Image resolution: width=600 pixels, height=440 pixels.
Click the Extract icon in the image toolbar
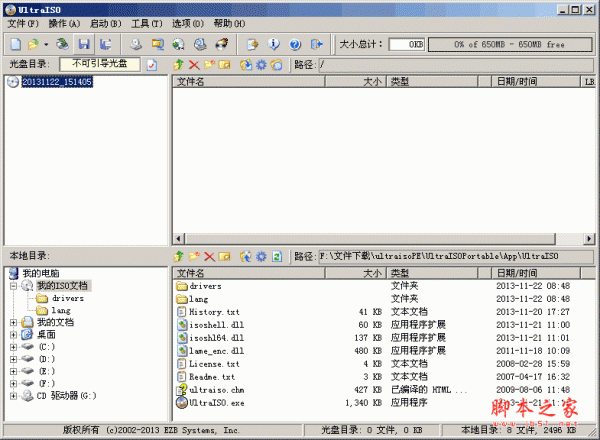tap(246, 65)
